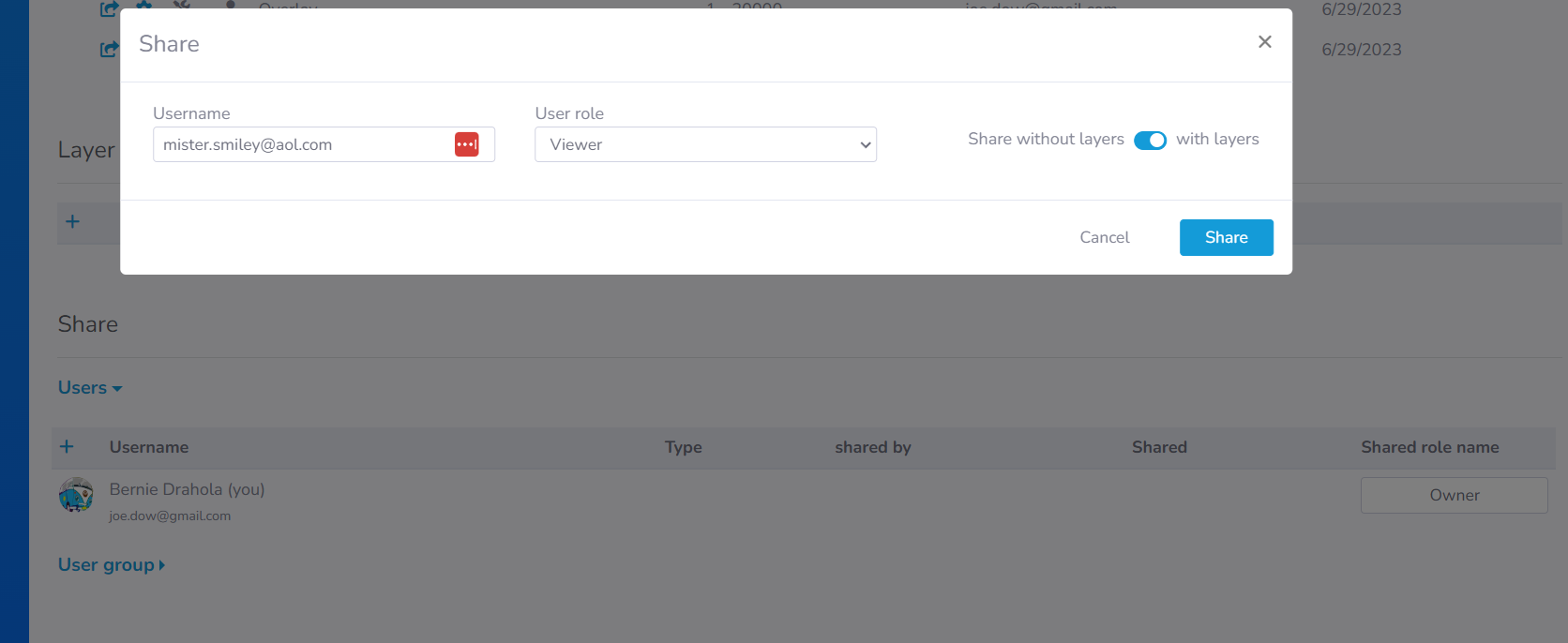
Task: Click the Owner role button
Action: (1454, 495)
